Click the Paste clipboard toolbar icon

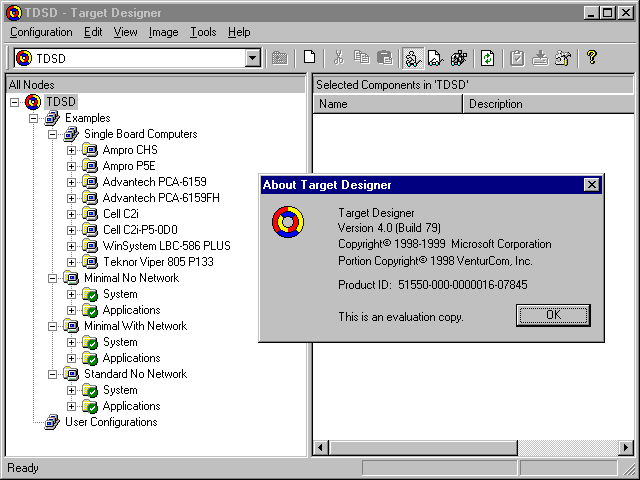point(384,58)
